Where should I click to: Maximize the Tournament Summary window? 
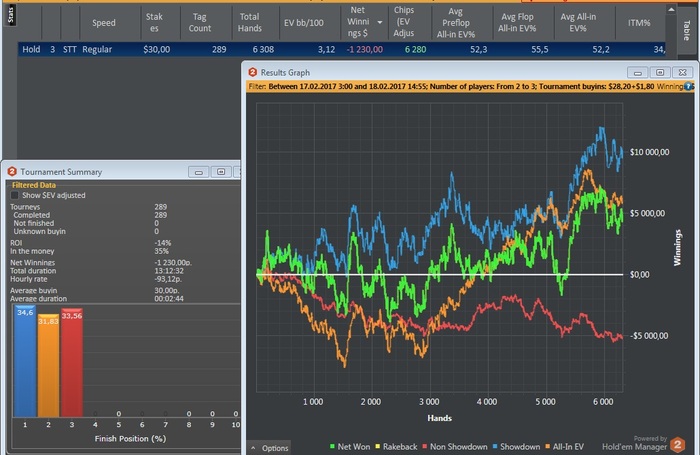[221, 172]
